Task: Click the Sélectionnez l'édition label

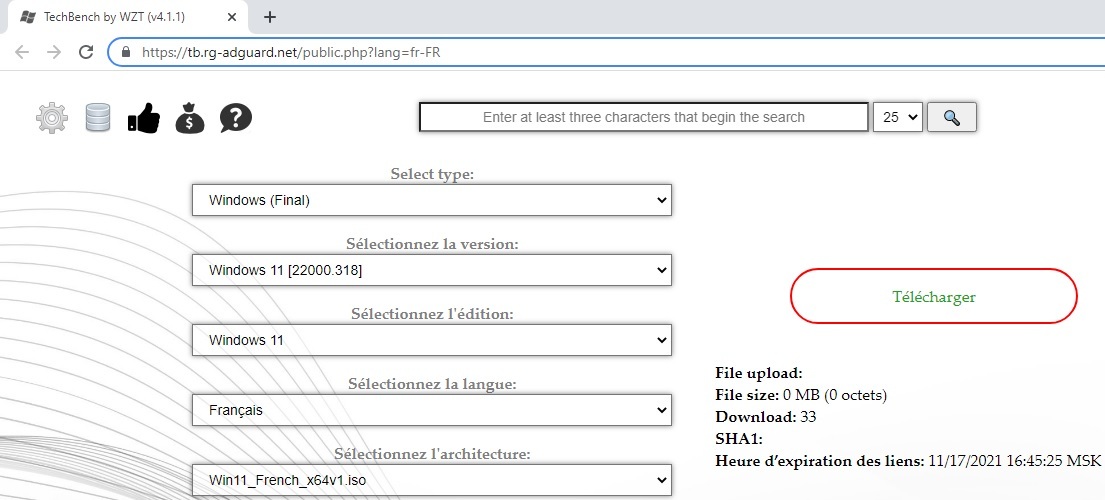Action: (x=432, y=314)
